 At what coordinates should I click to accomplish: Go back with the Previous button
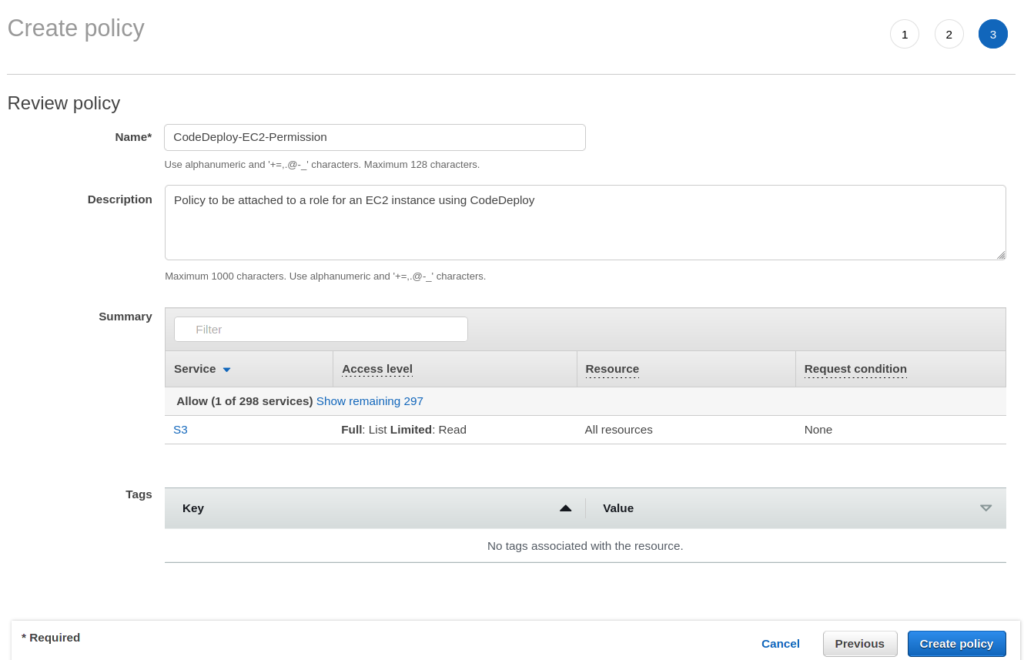(x=859, y=643)
